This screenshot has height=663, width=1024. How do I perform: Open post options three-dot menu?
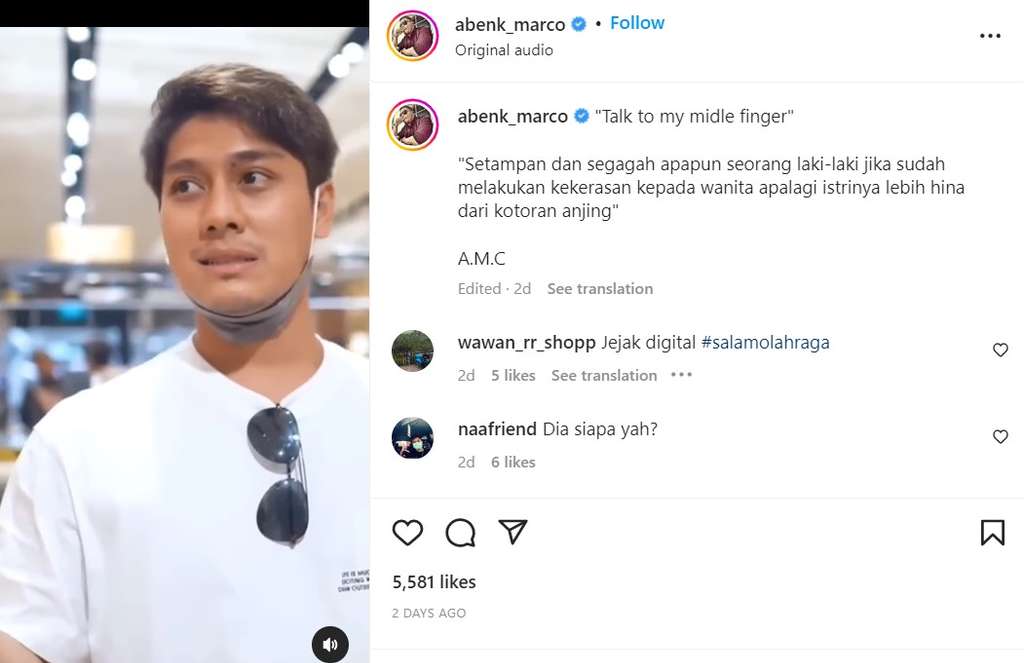pos(990,36)
